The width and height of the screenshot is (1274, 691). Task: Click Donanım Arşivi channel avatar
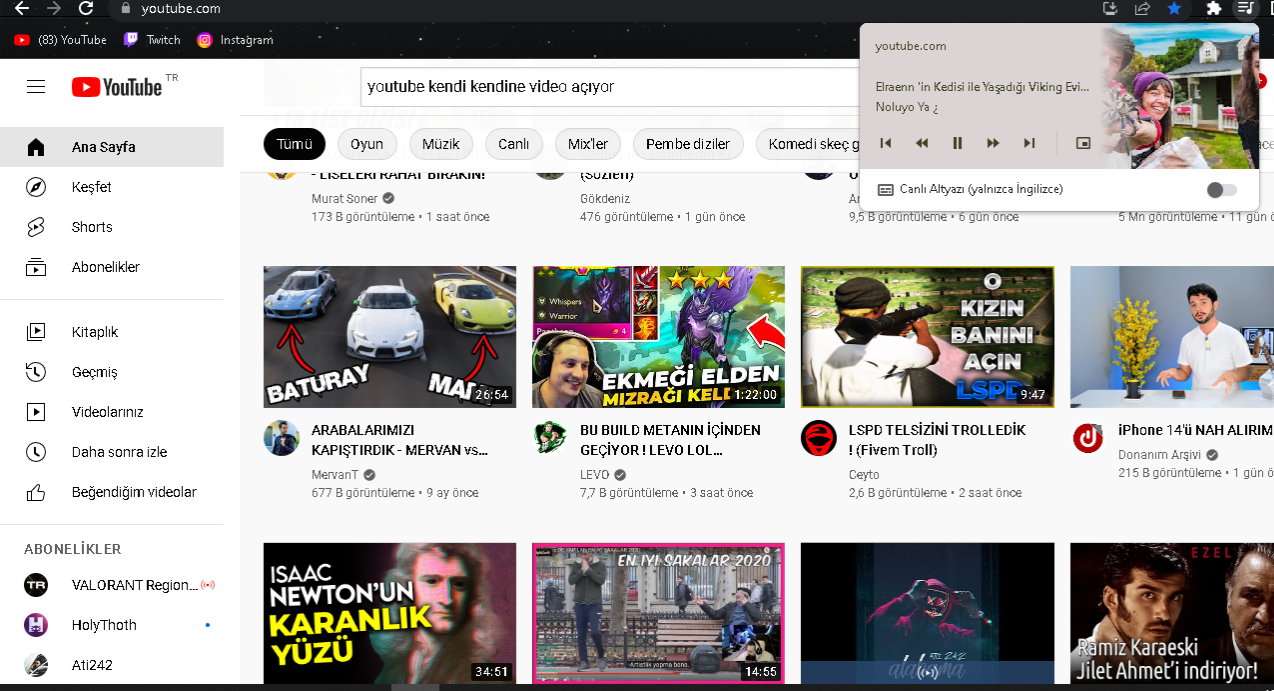[x=1088, y=438]
